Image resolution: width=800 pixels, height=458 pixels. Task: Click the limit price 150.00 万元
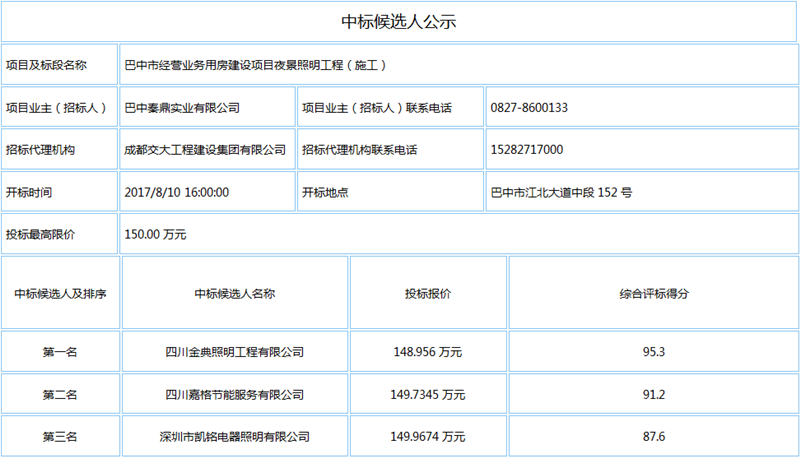[x=156, y=234]
